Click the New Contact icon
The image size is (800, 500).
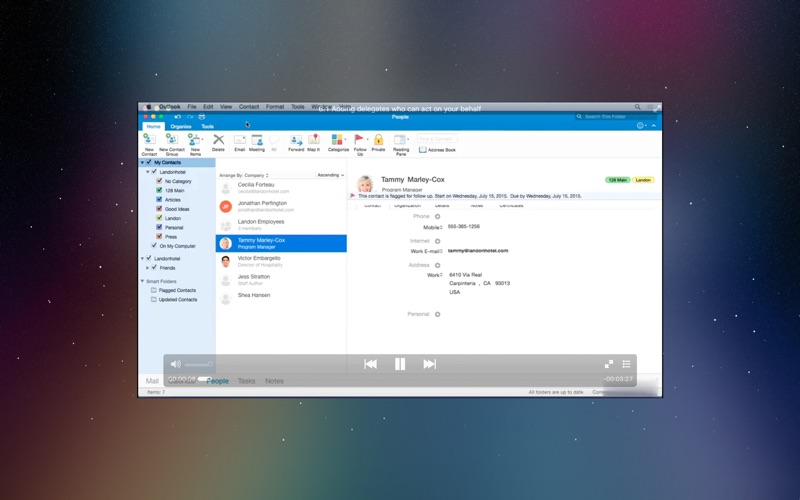149,139
